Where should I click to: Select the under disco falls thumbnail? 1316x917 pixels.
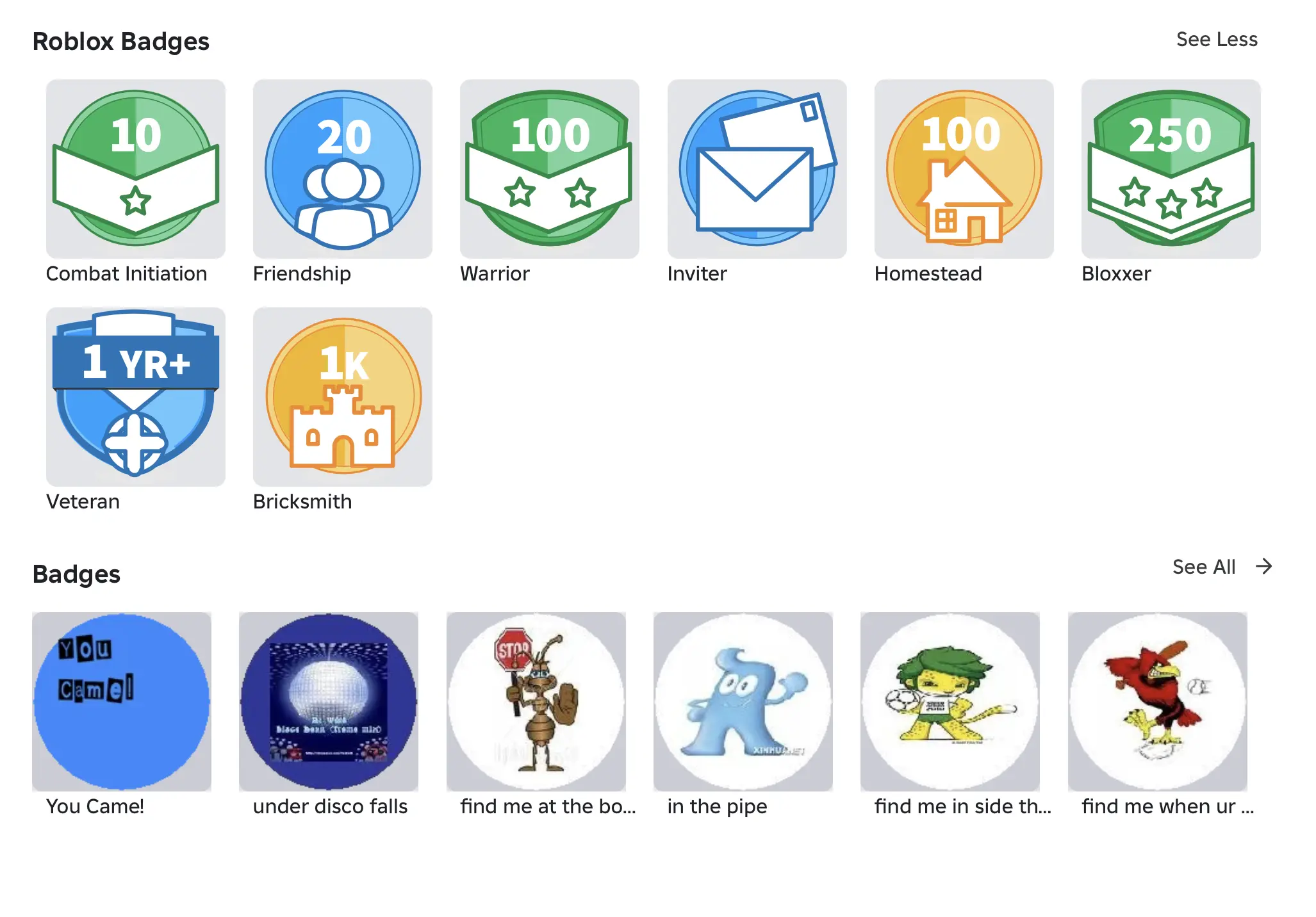click(328, 701)
